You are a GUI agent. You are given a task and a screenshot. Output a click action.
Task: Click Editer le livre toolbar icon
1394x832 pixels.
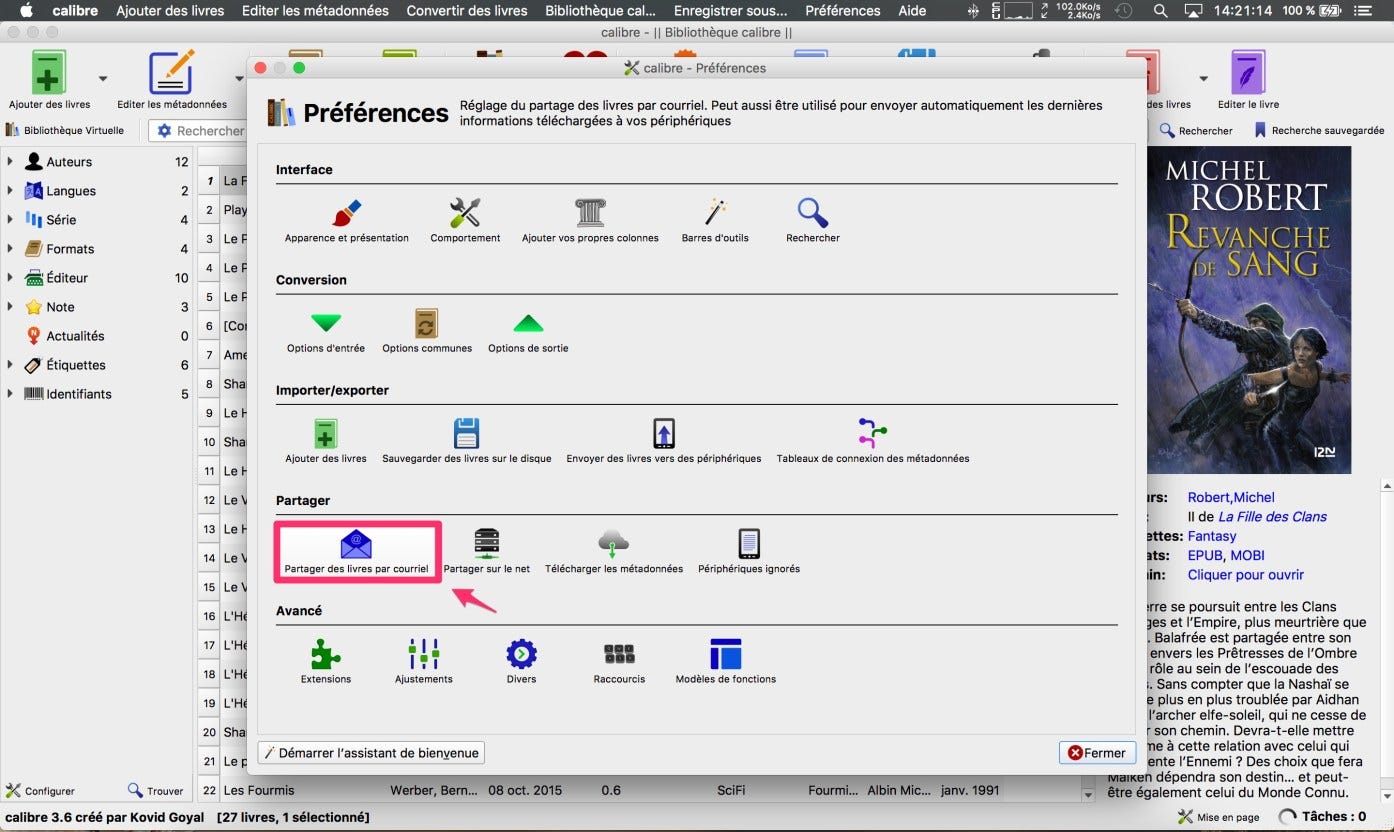click(1248, 79)
